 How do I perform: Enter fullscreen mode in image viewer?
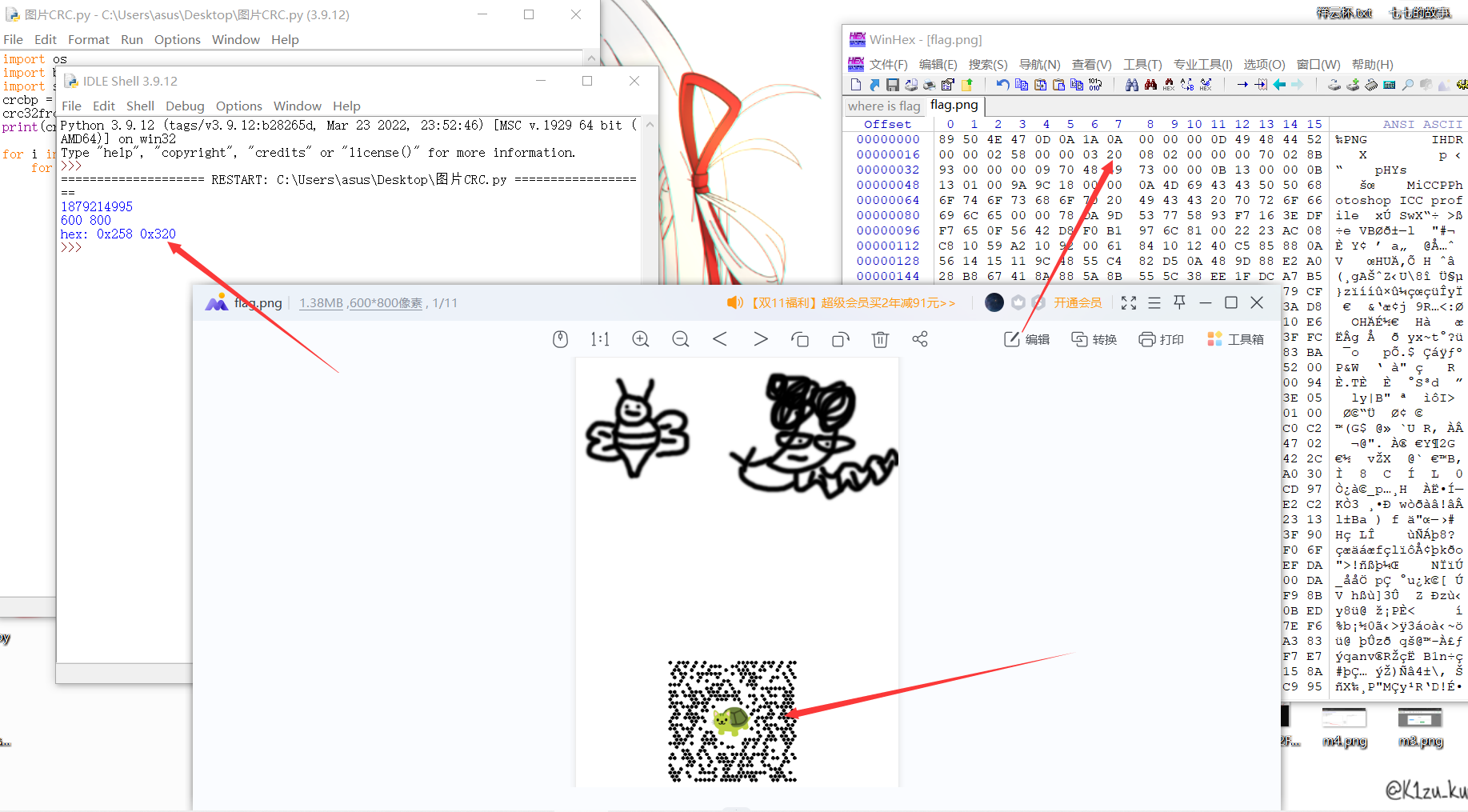point(1129,302)
